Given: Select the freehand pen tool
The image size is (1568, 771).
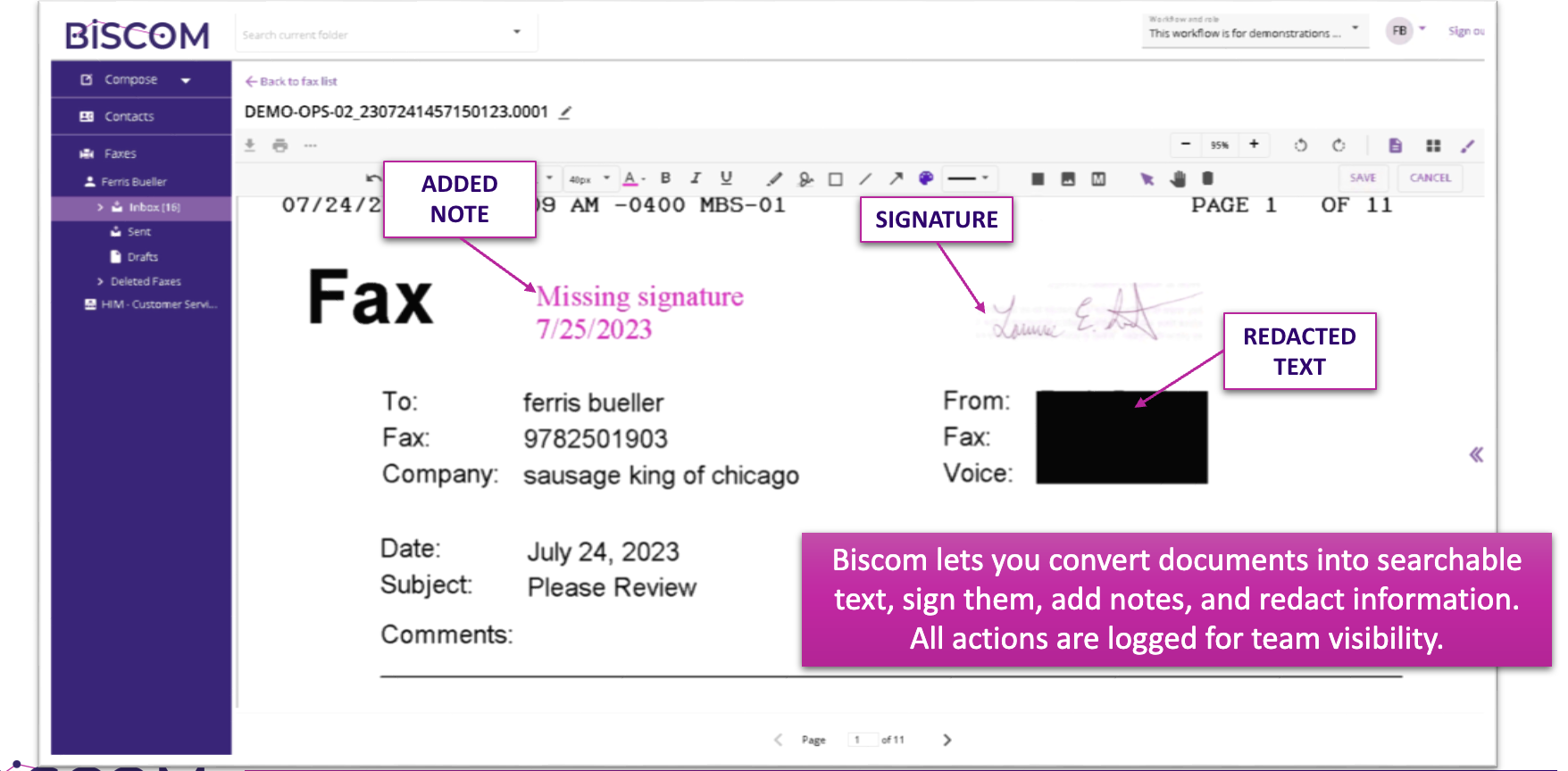Looking at the screenshot, I should 774,178.
